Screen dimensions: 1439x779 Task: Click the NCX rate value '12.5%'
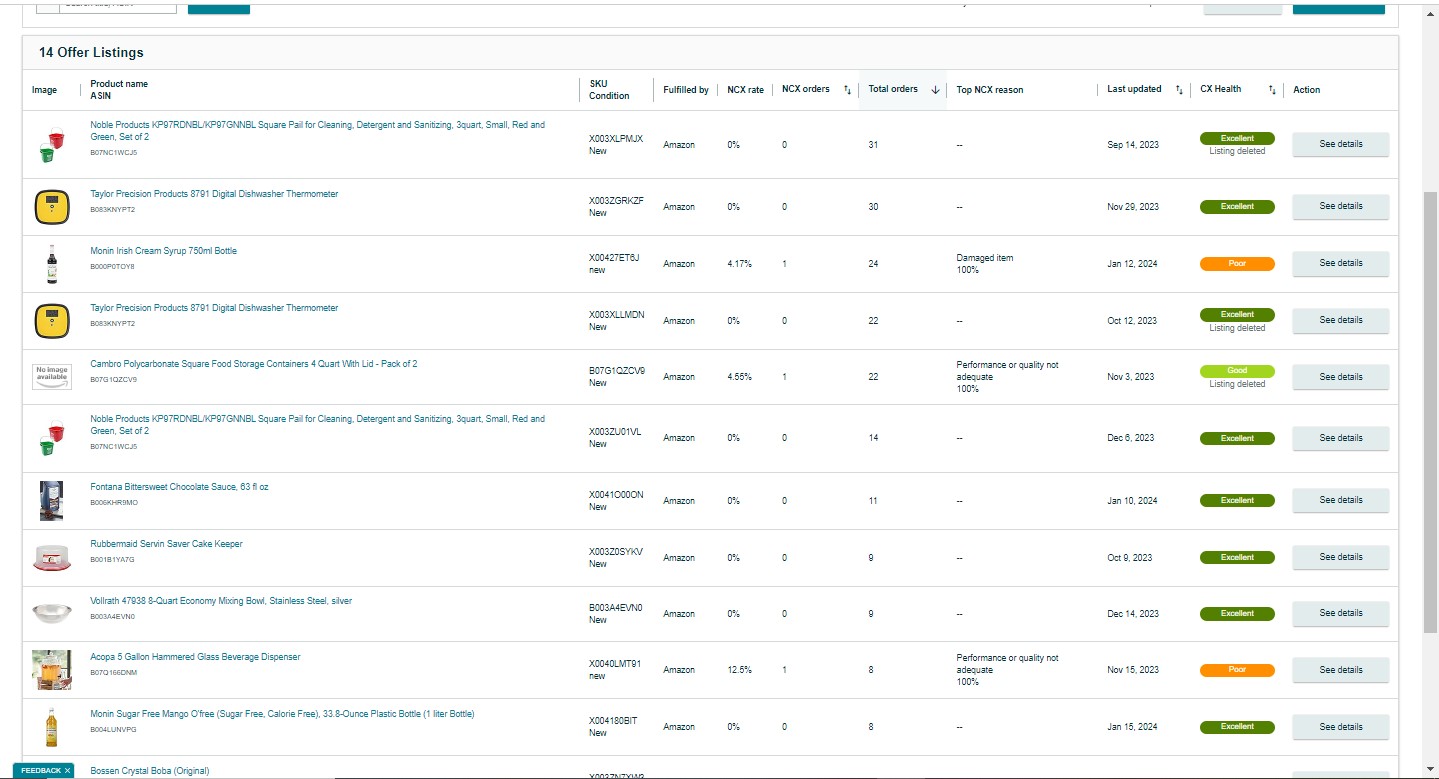739,670
